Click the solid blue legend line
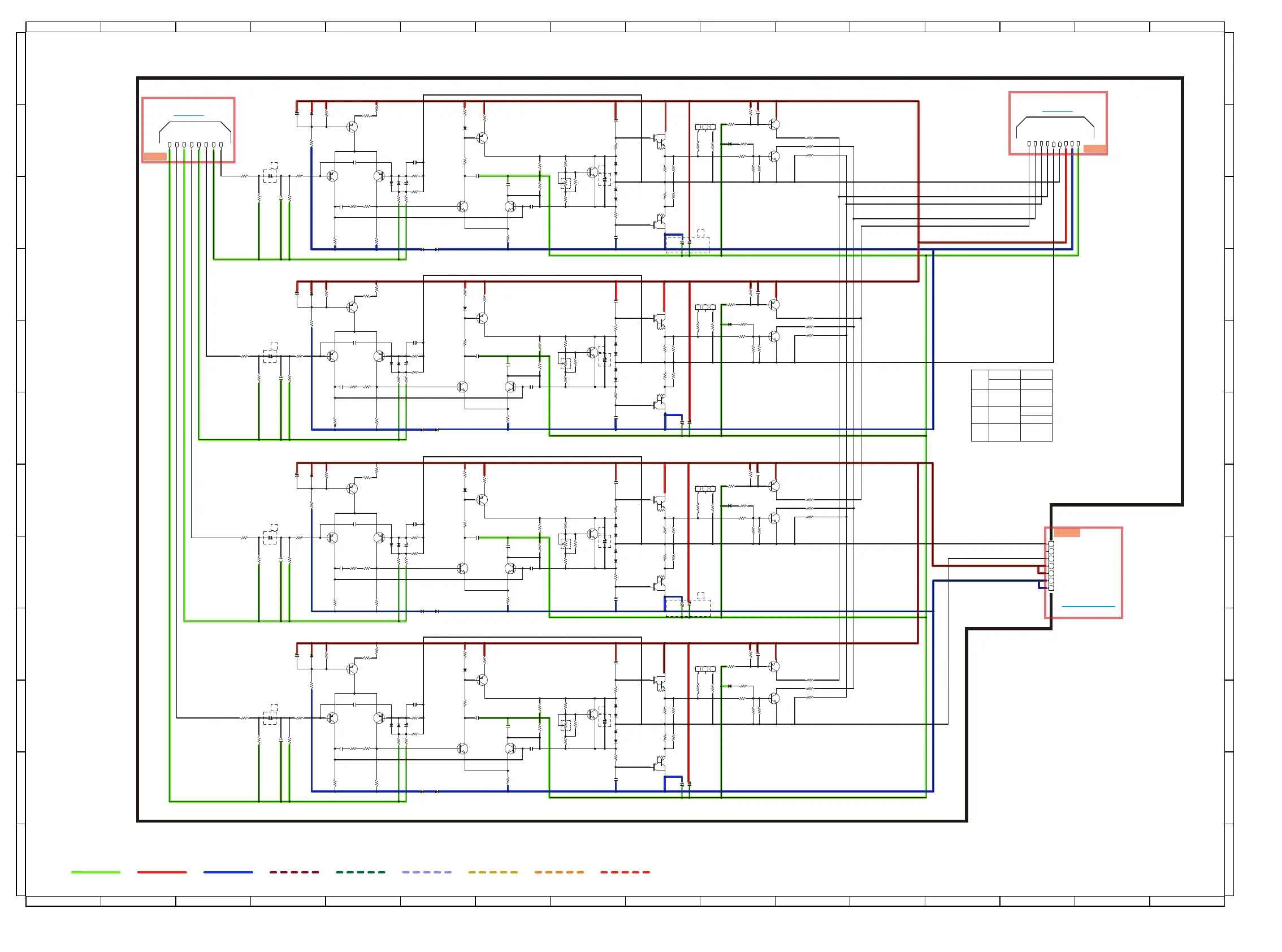Image resolution: width=1282 pixels, height=952 pixels. click(228, 872)
